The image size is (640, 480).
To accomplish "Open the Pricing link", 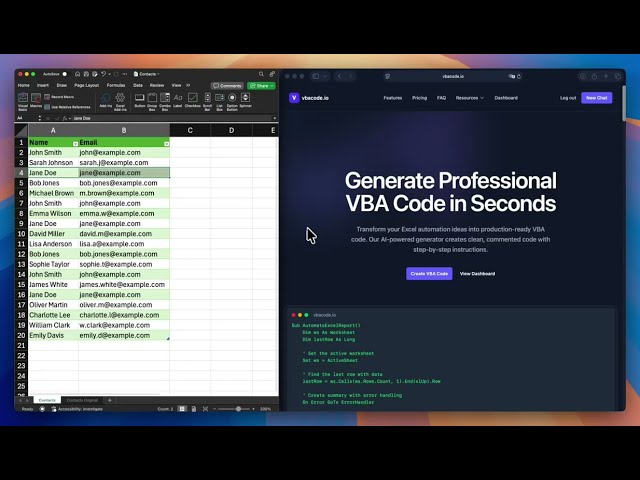I will [419, 98].
